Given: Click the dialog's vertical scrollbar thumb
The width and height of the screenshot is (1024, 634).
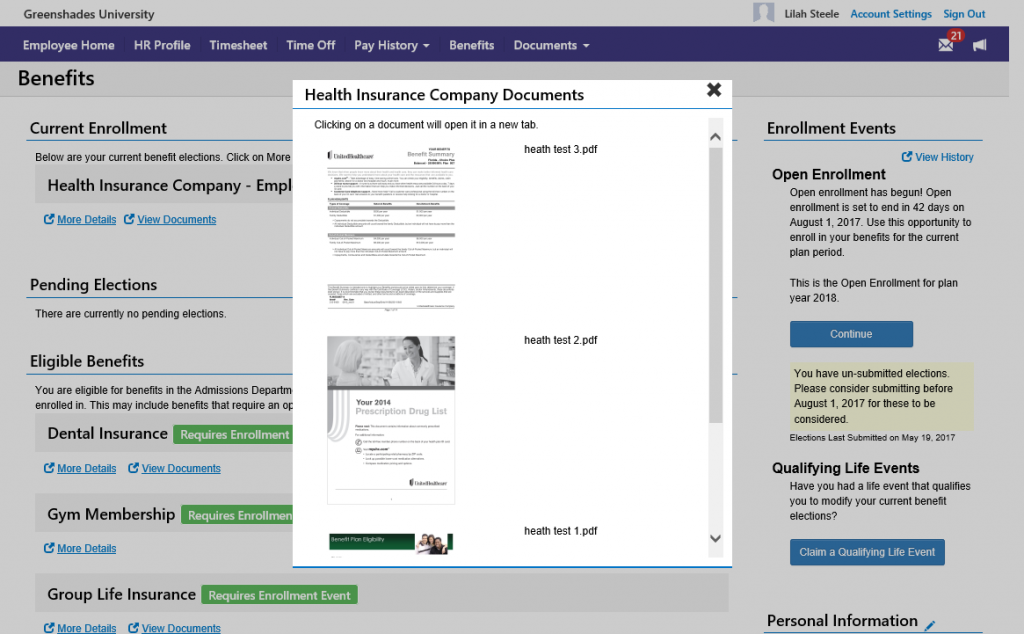Looking at the screenshot, I should pos(716,285).
